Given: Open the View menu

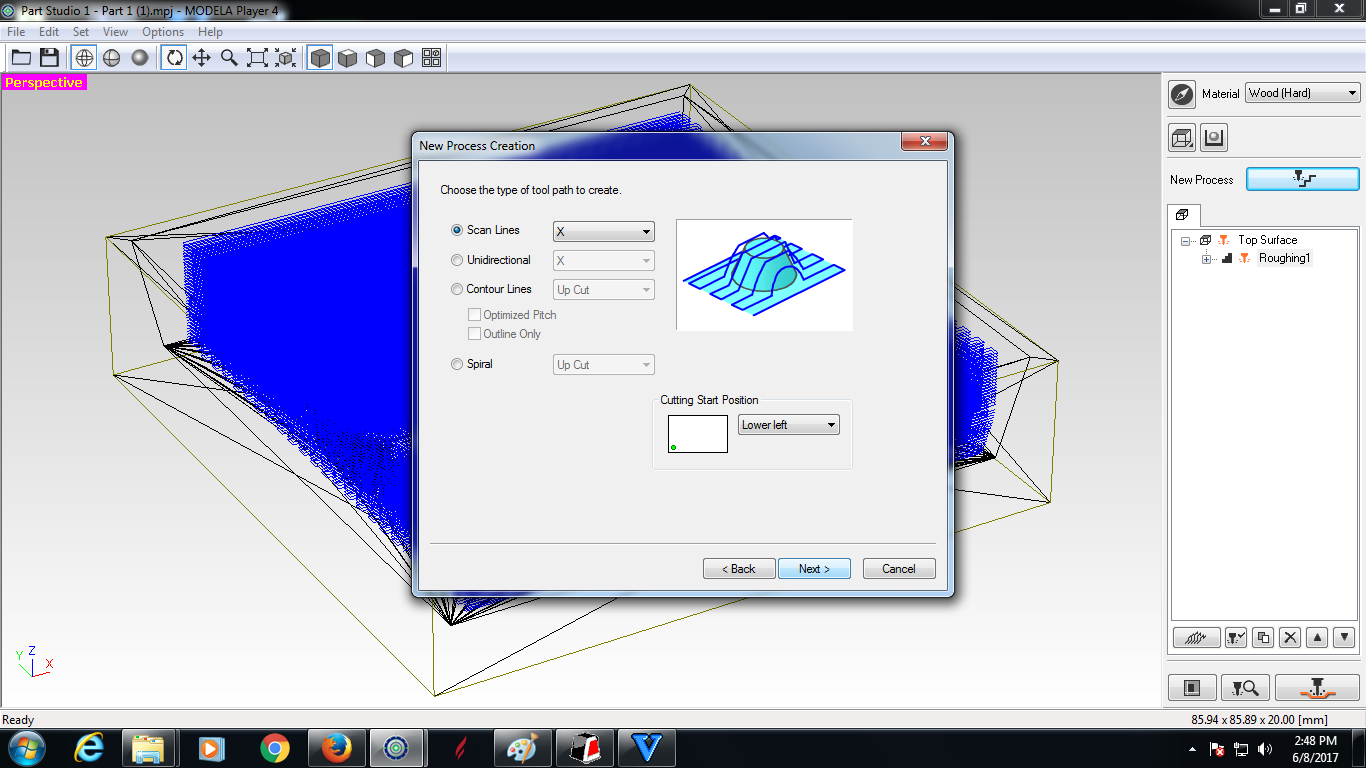Looking at the screenshot, I should click(x=115, y=32).
